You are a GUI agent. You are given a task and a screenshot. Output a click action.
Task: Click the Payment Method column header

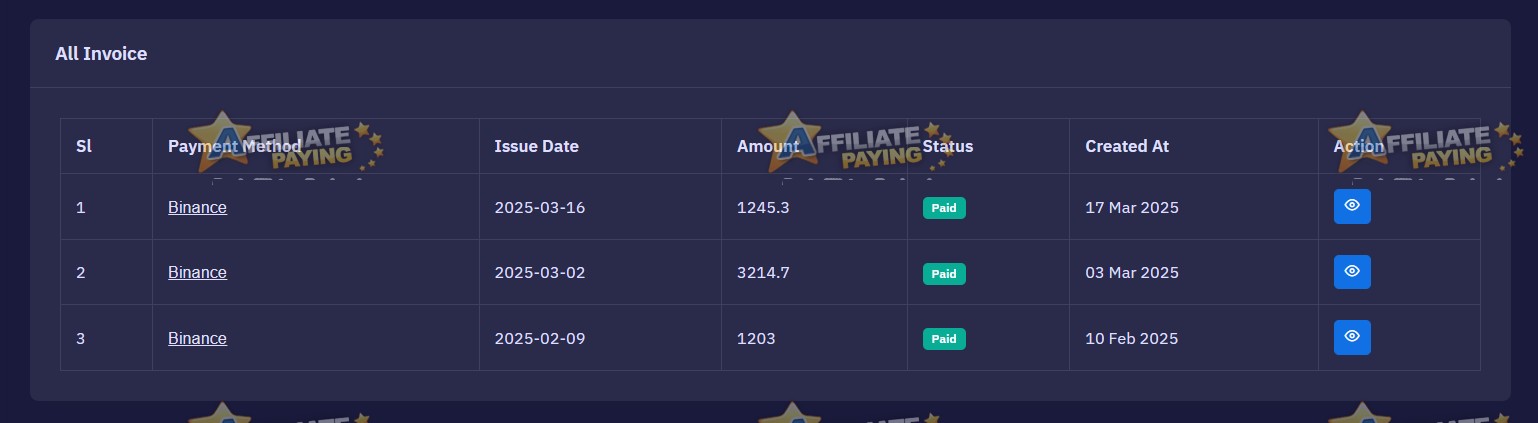click(x=234, y=146)
